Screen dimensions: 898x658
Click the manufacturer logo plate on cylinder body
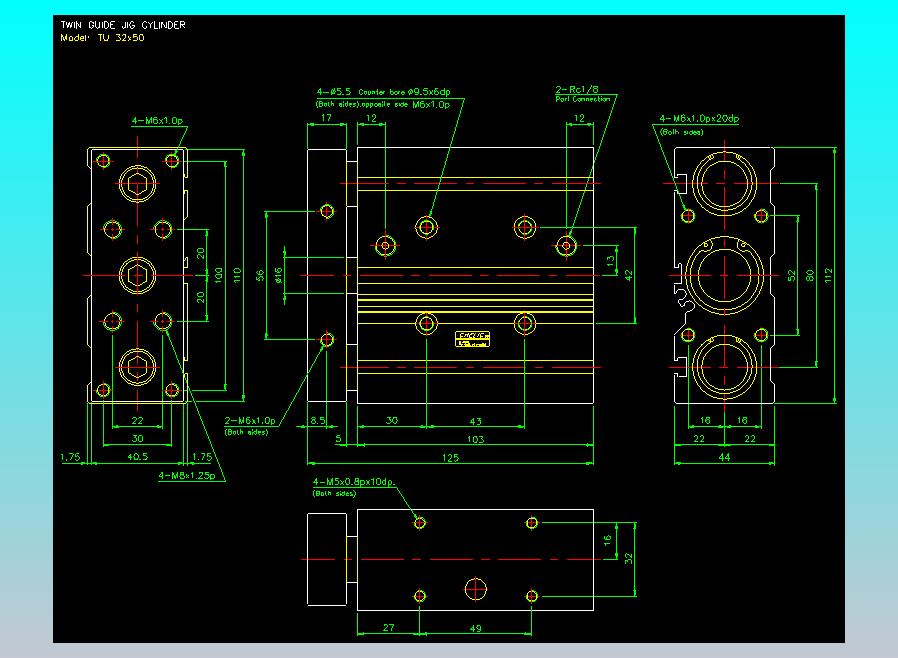(471, 340)
